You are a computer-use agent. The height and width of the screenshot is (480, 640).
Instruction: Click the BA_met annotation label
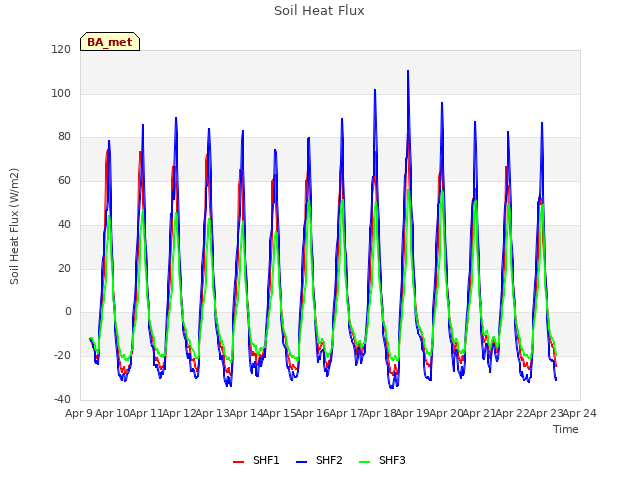pyautogui.click(x=110, y=42)
